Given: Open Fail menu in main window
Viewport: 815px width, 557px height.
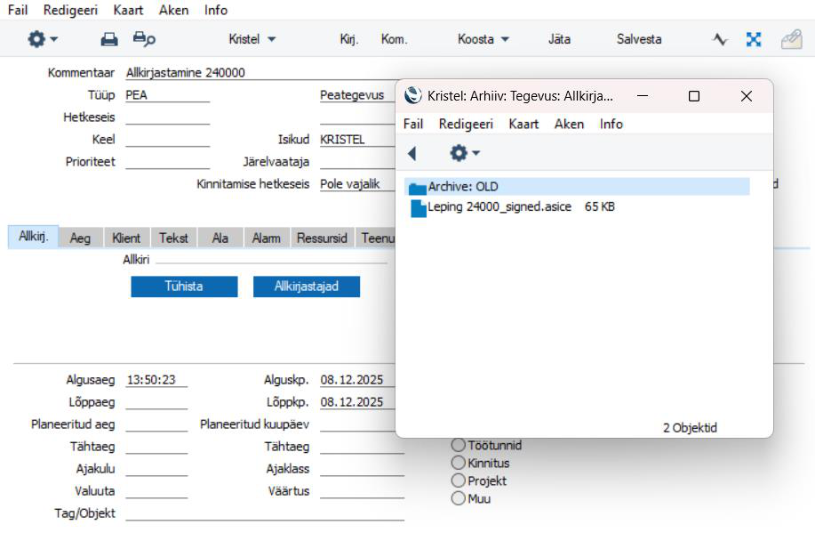Looking at the screenshot, I should click(18, 10).
